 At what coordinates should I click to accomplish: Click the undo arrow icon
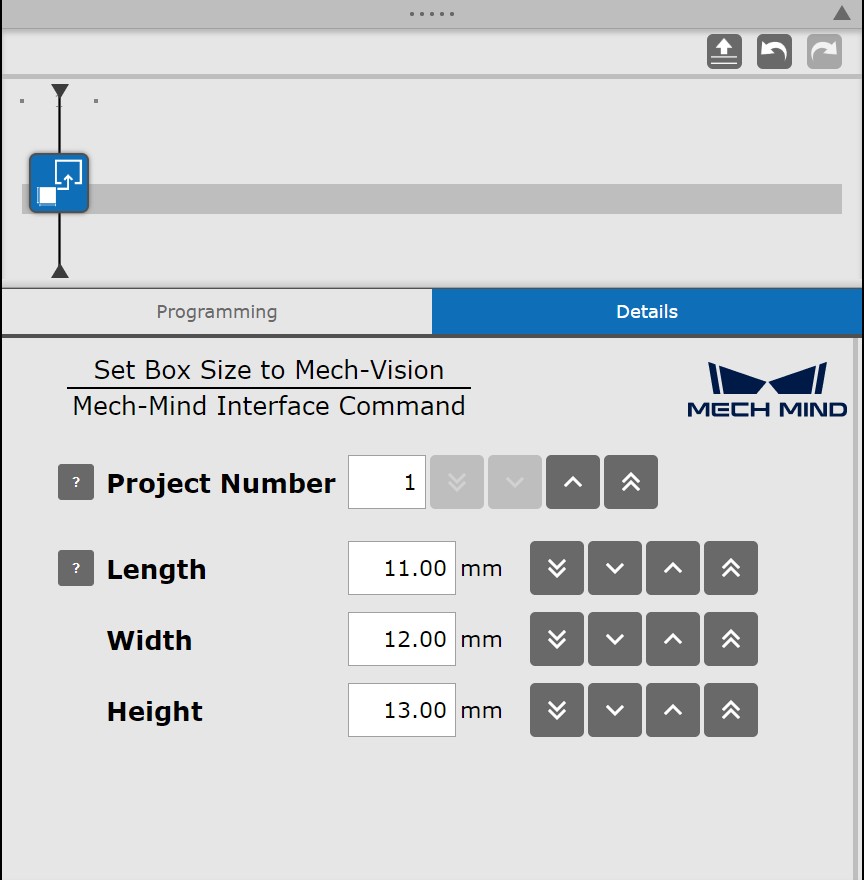774,52
